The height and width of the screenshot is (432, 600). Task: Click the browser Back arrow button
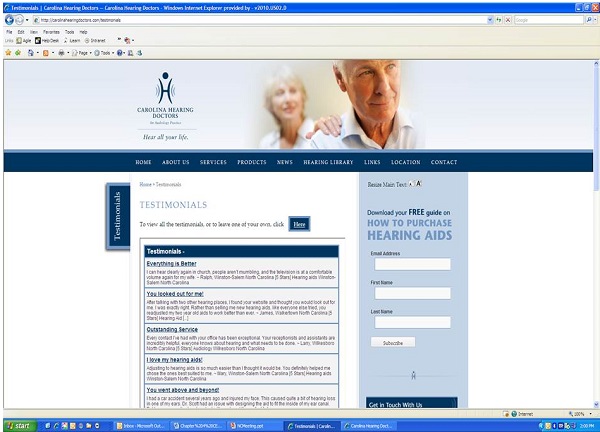9,19
